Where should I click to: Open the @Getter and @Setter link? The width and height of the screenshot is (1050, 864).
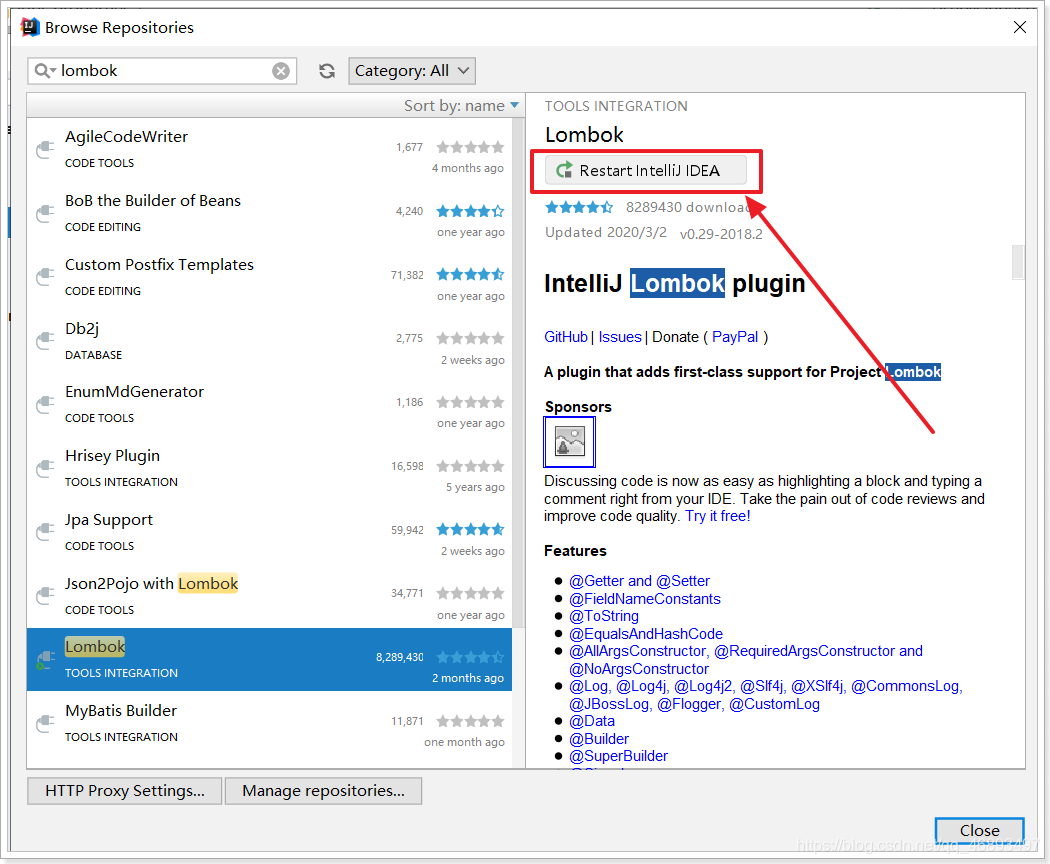tap(640, 581)
